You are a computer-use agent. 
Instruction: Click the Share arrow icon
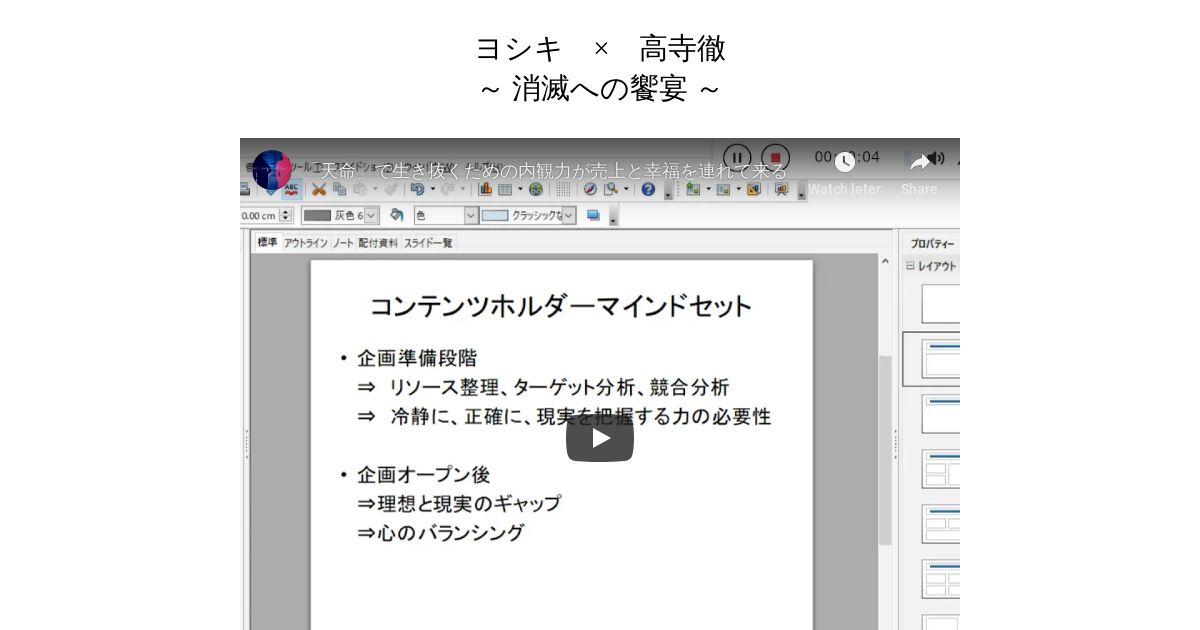point(919,162)
